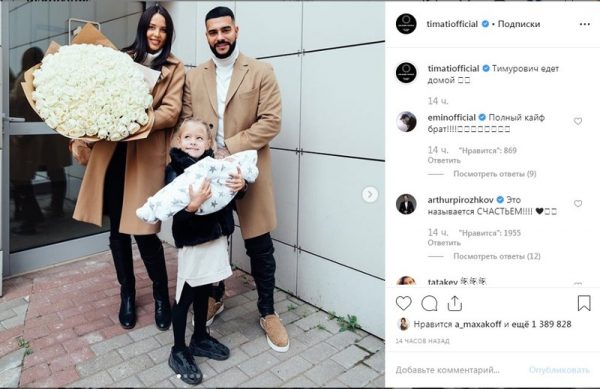
Task: Expand the 12 replies under arthurpirozhkov
Action: [497, 256]
